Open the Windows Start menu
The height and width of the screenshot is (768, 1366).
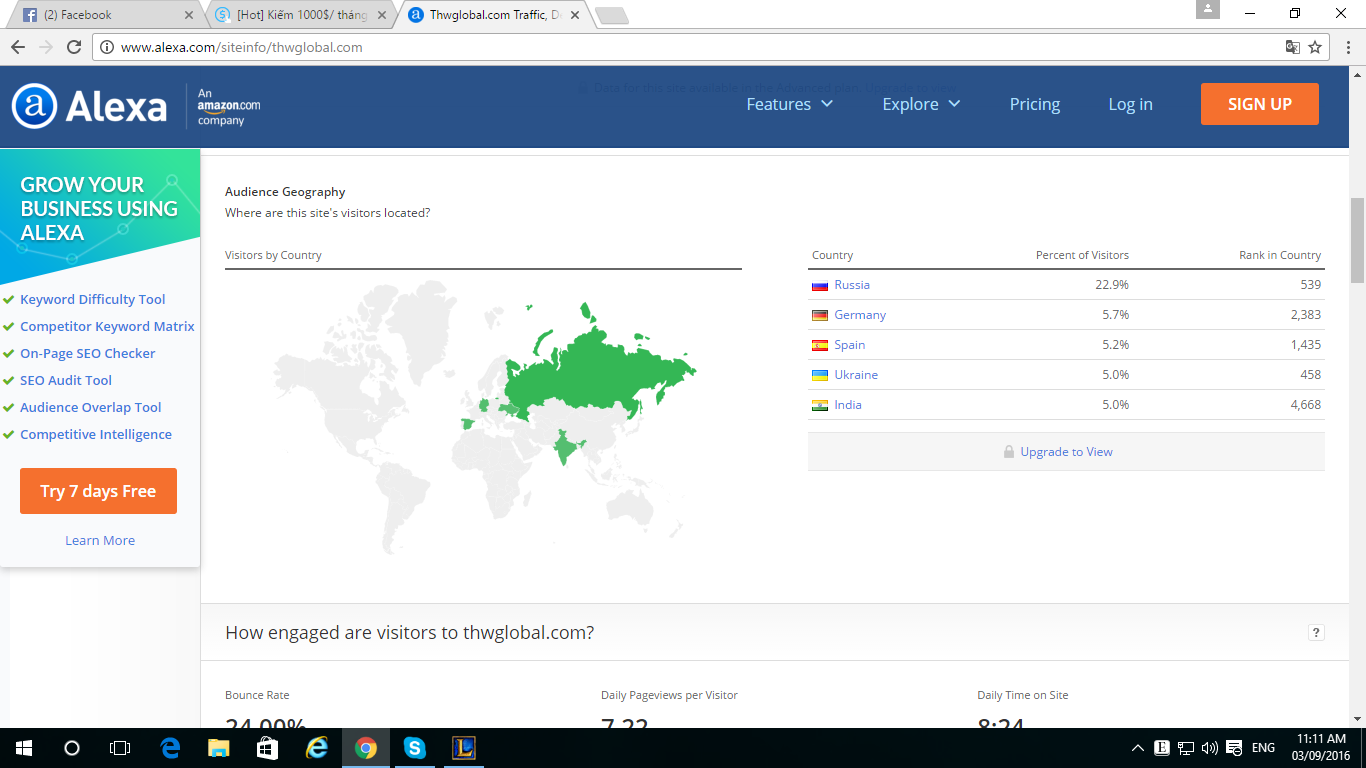click(23, 748)
